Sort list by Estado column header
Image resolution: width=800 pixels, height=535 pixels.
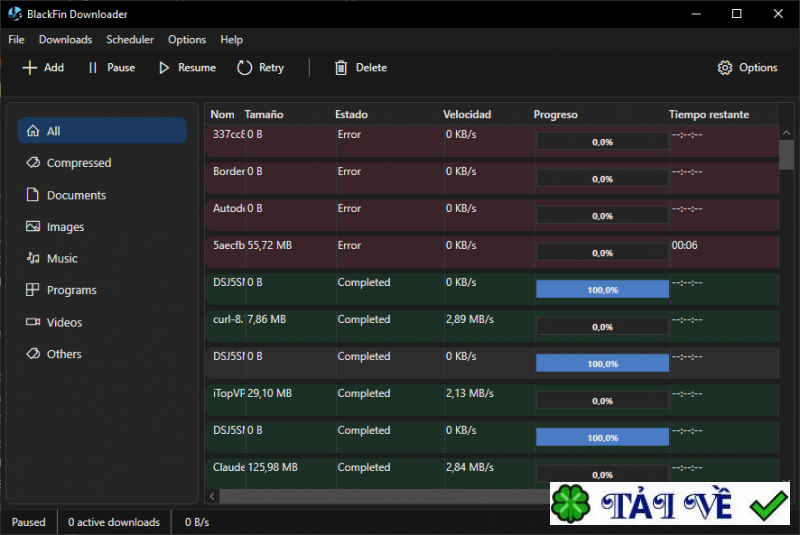point(350,115)
